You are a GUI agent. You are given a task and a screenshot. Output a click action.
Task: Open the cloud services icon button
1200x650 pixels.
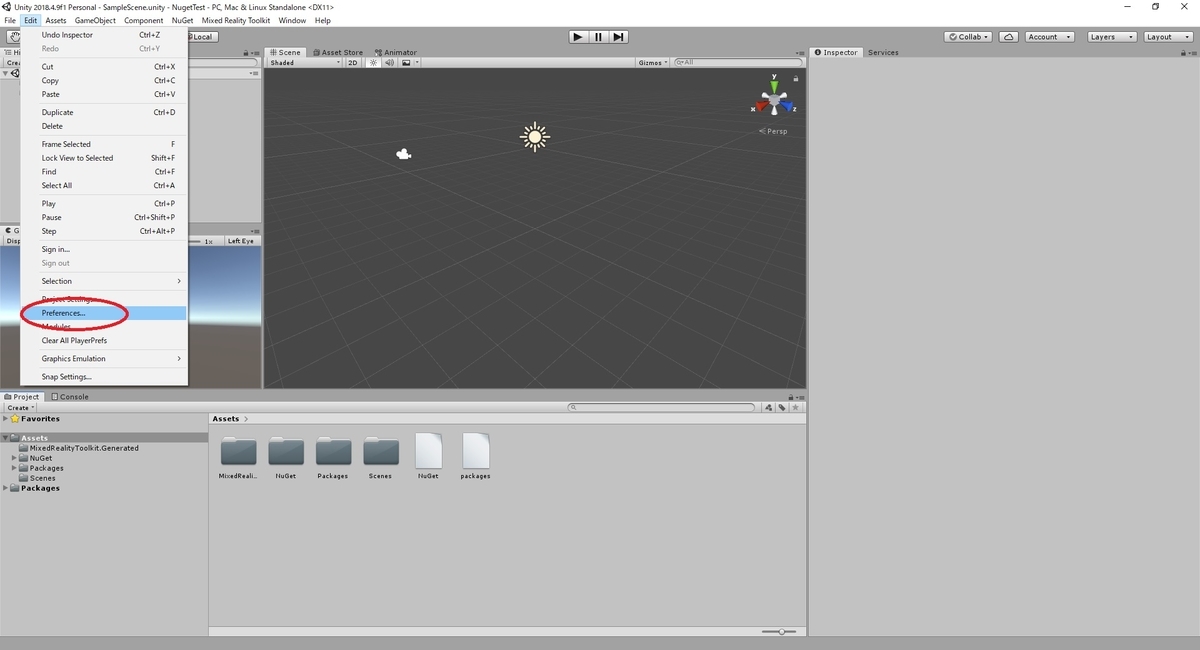click(1009, 37)
